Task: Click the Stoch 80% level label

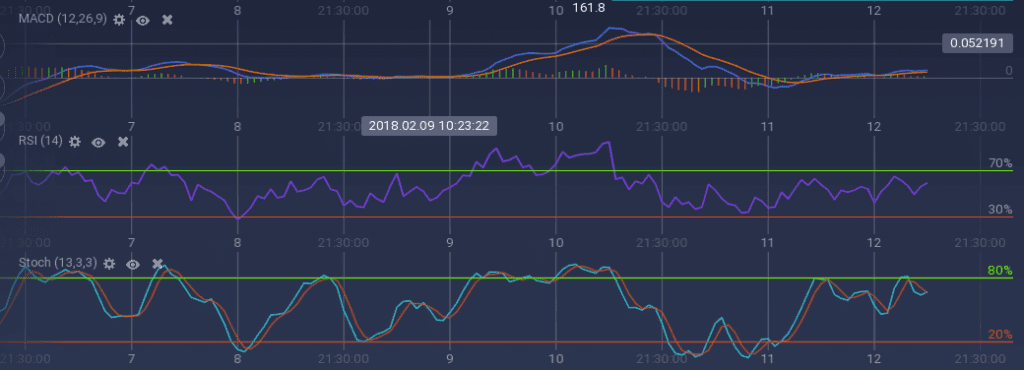Action: pyautogui.click(x=1000, y=270)
